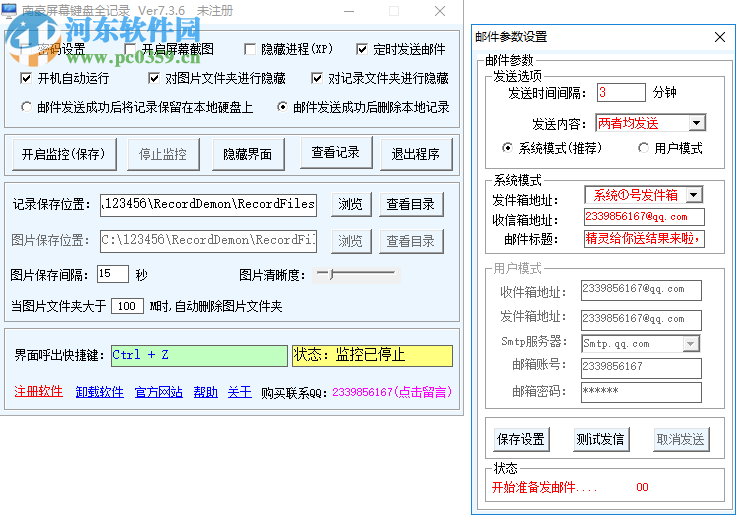
Task: Select 邮件发送成功后删除本地记录 radio
Action: (282, 107)
